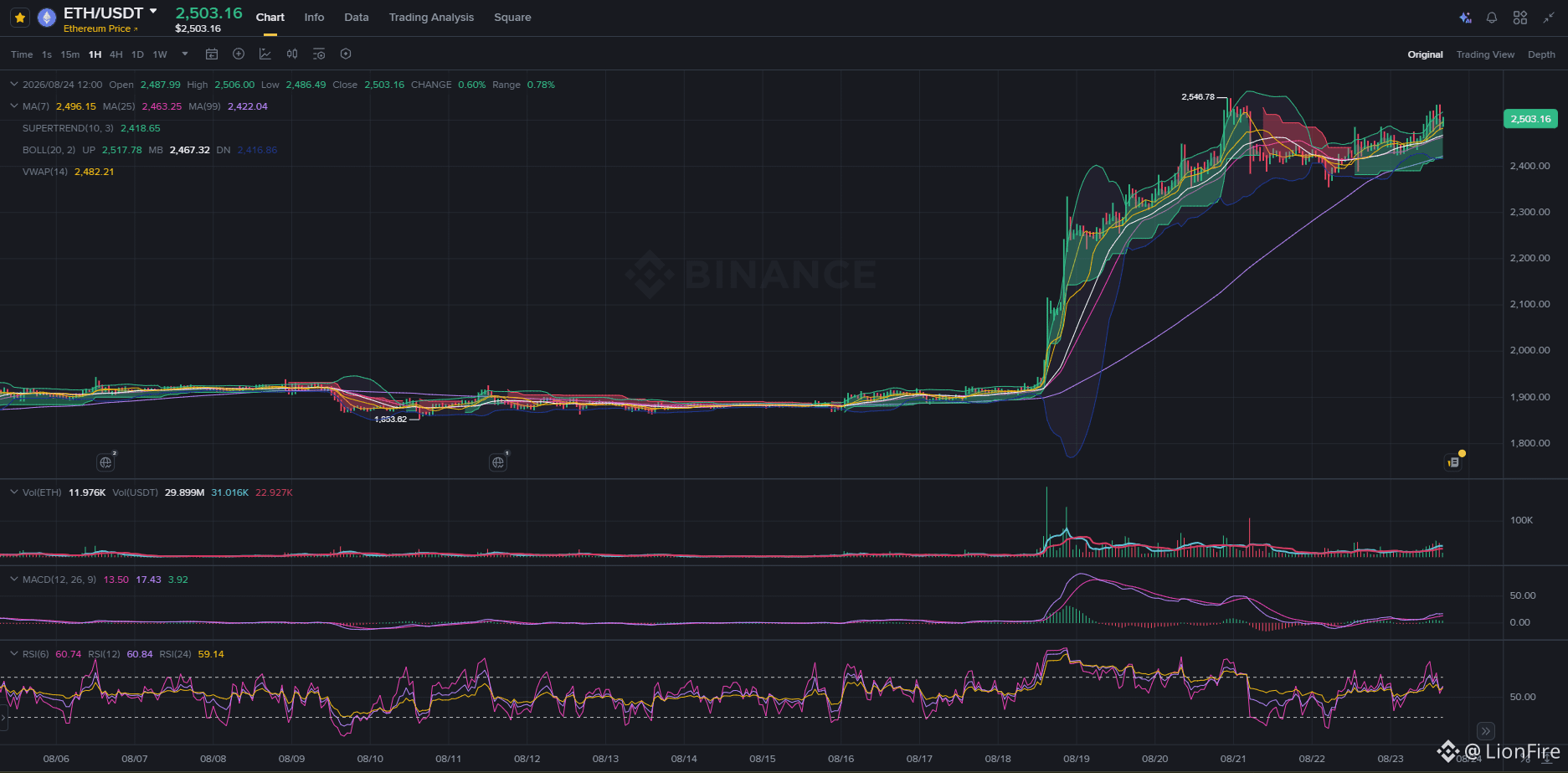Click the MA(25) indicator label
The height and width of the screenshot is (773, 1568).
(x=119, y=106)
